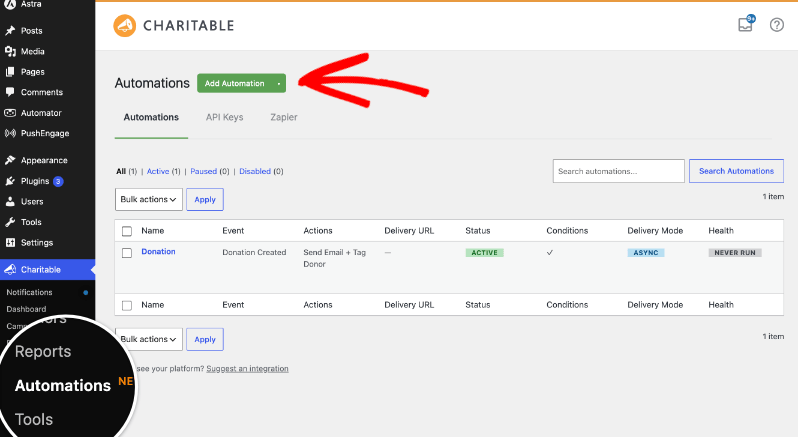The image size is (798, 437).
Task: Click the checkmark in Conditions column
Action: (x=550, y=252)
